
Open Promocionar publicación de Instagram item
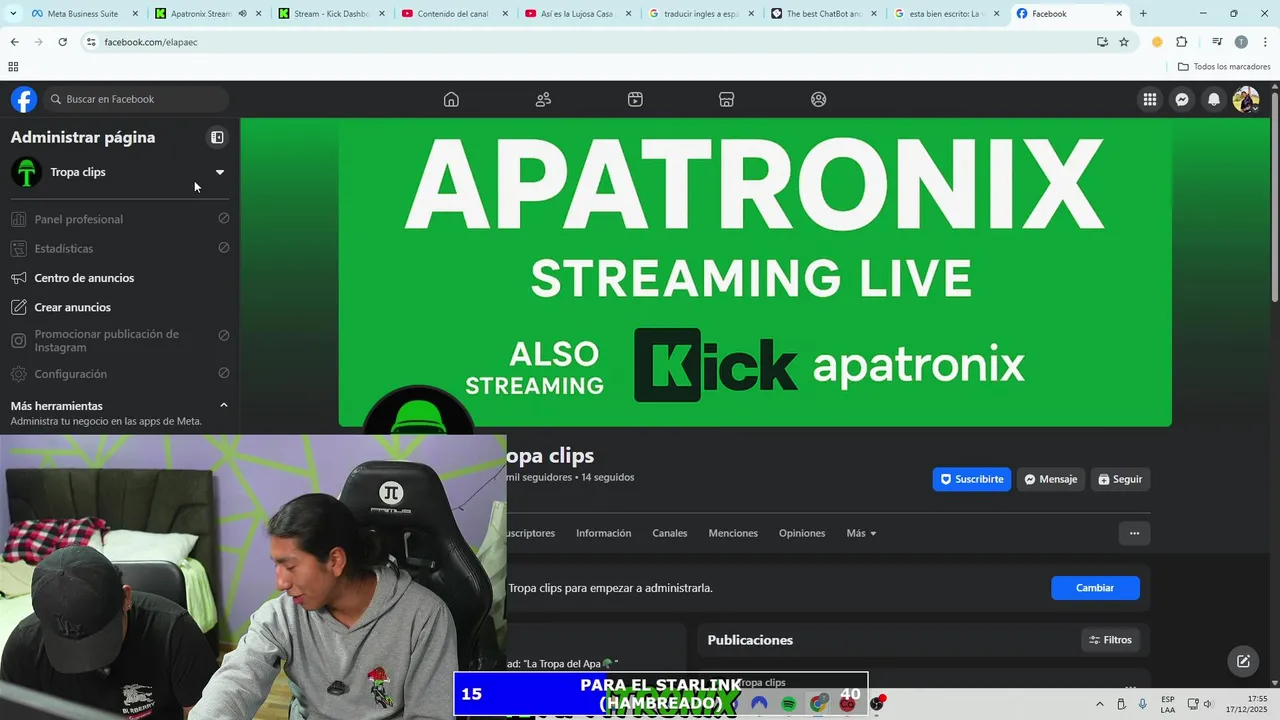coord(120,340)
